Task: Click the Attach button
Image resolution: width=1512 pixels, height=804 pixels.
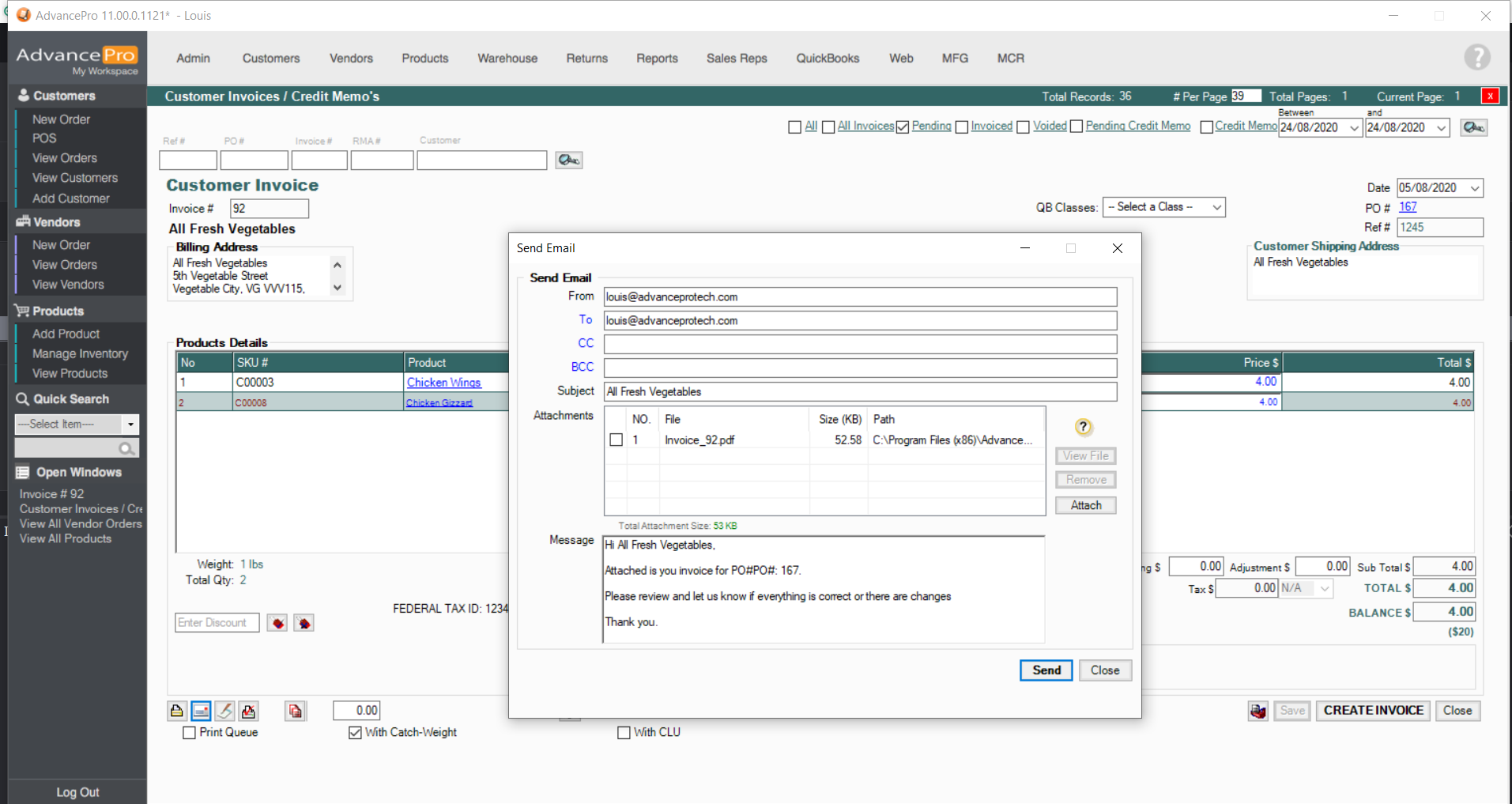Action: tap(1085, 505)
